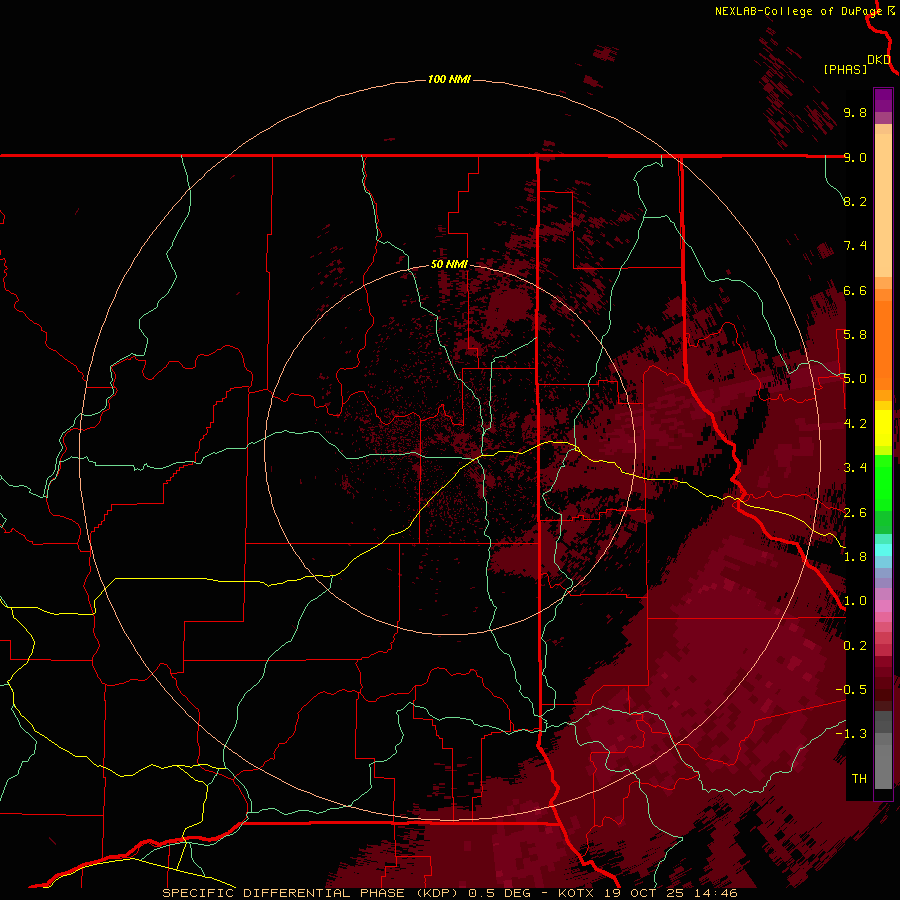Click the TH label on legend

859,779
